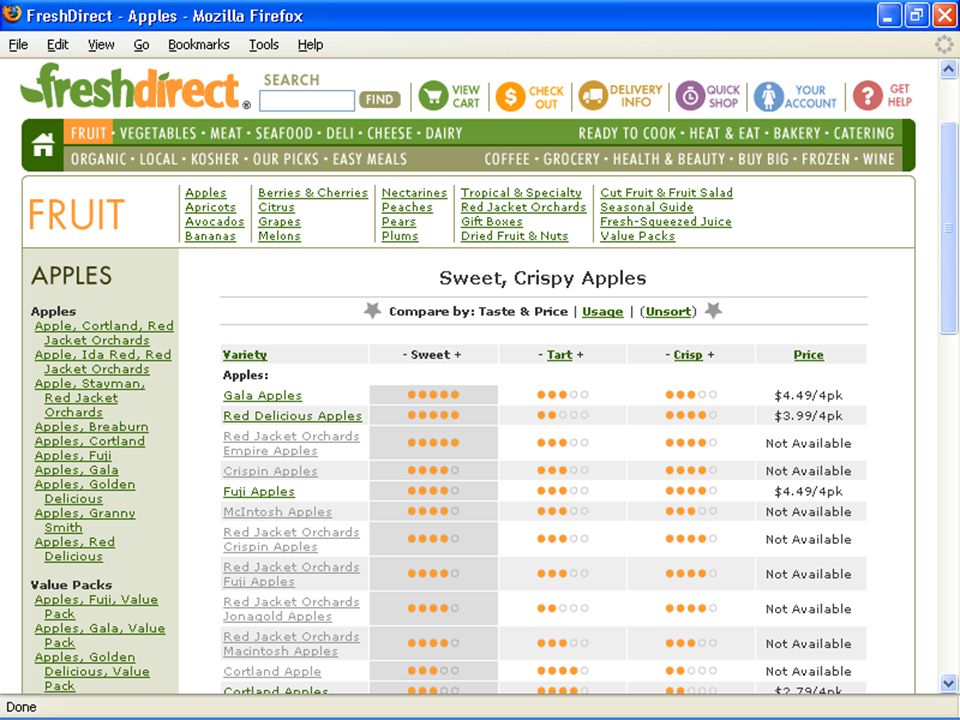This screenshot has width=960, height=720.
Task: Open the Tropical & Specialty link
Action: coord(521,193)
